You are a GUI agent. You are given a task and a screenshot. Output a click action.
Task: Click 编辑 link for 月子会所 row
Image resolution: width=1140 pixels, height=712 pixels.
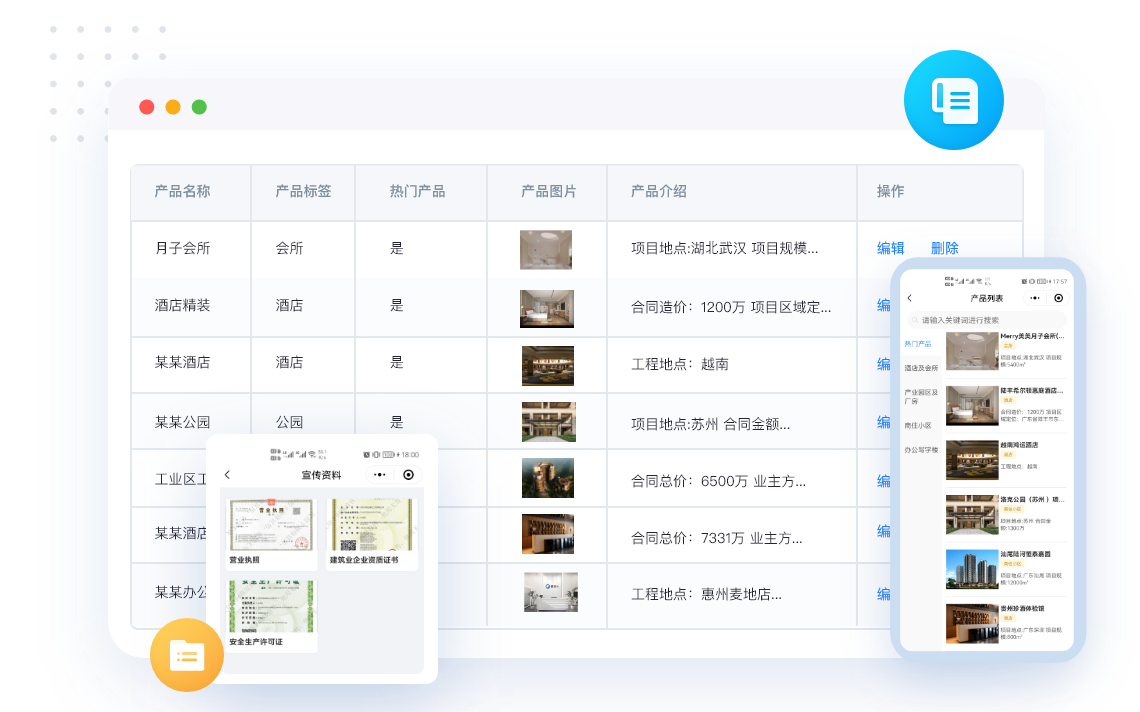(x=890, y=249)
